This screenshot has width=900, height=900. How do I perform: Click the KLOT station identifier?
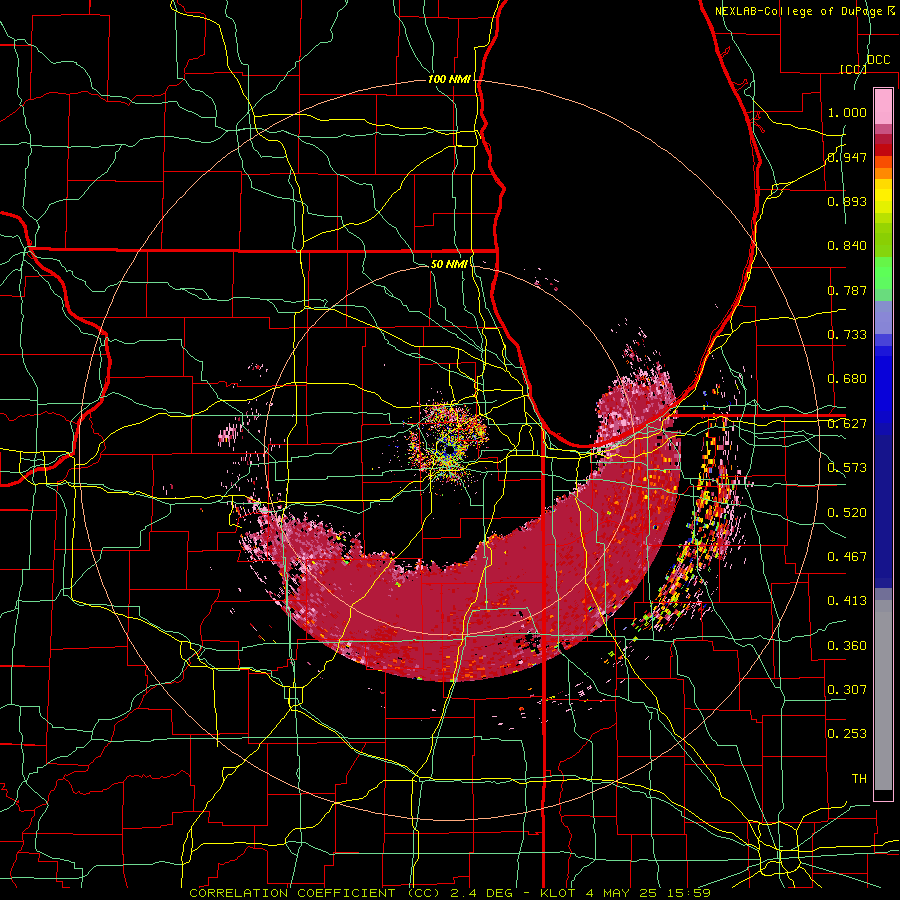[x=559, y=893]
